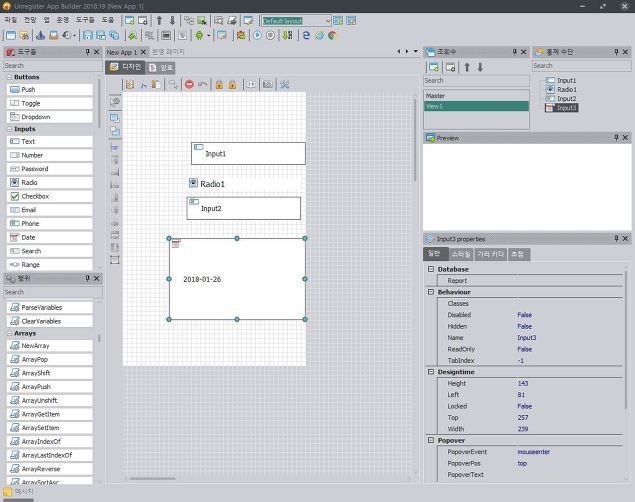Click the tools wrench icon in designer toolbar
Viewport: 635px width, 502px height.
click(x=285, y=84)
